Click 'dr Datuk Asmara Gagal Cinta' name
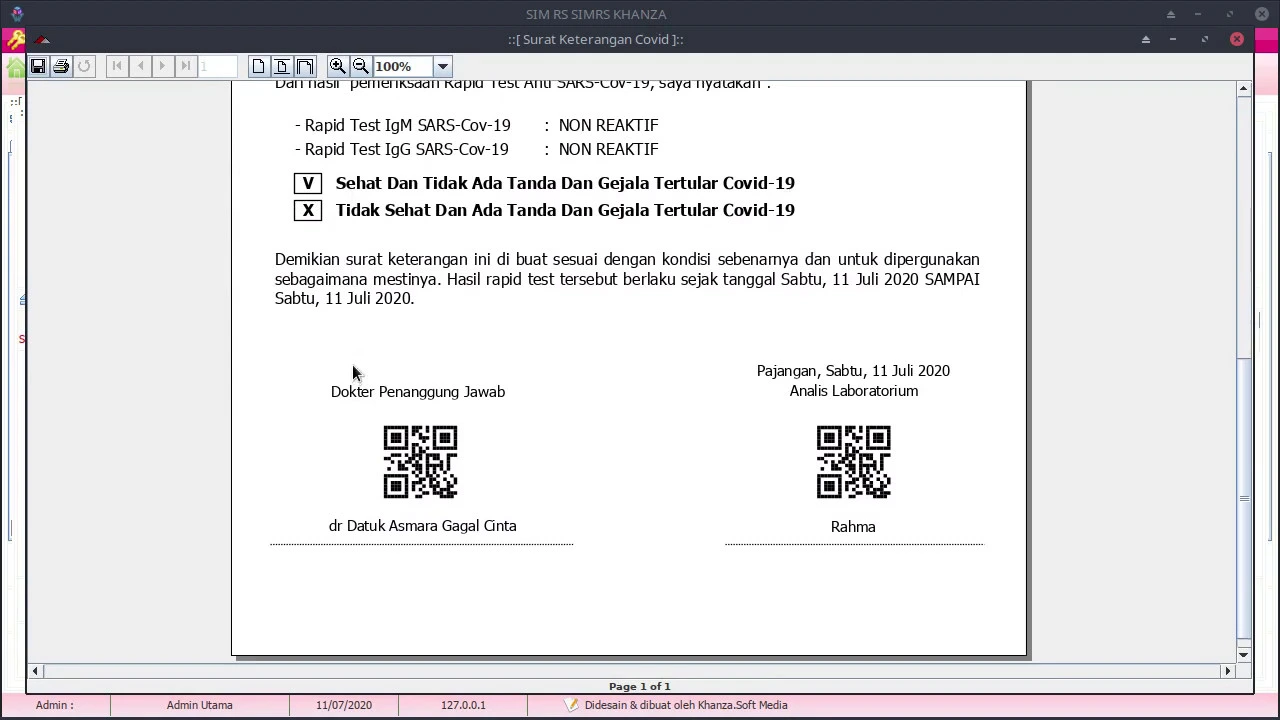The image size is (1280, 720). point(422,526)
